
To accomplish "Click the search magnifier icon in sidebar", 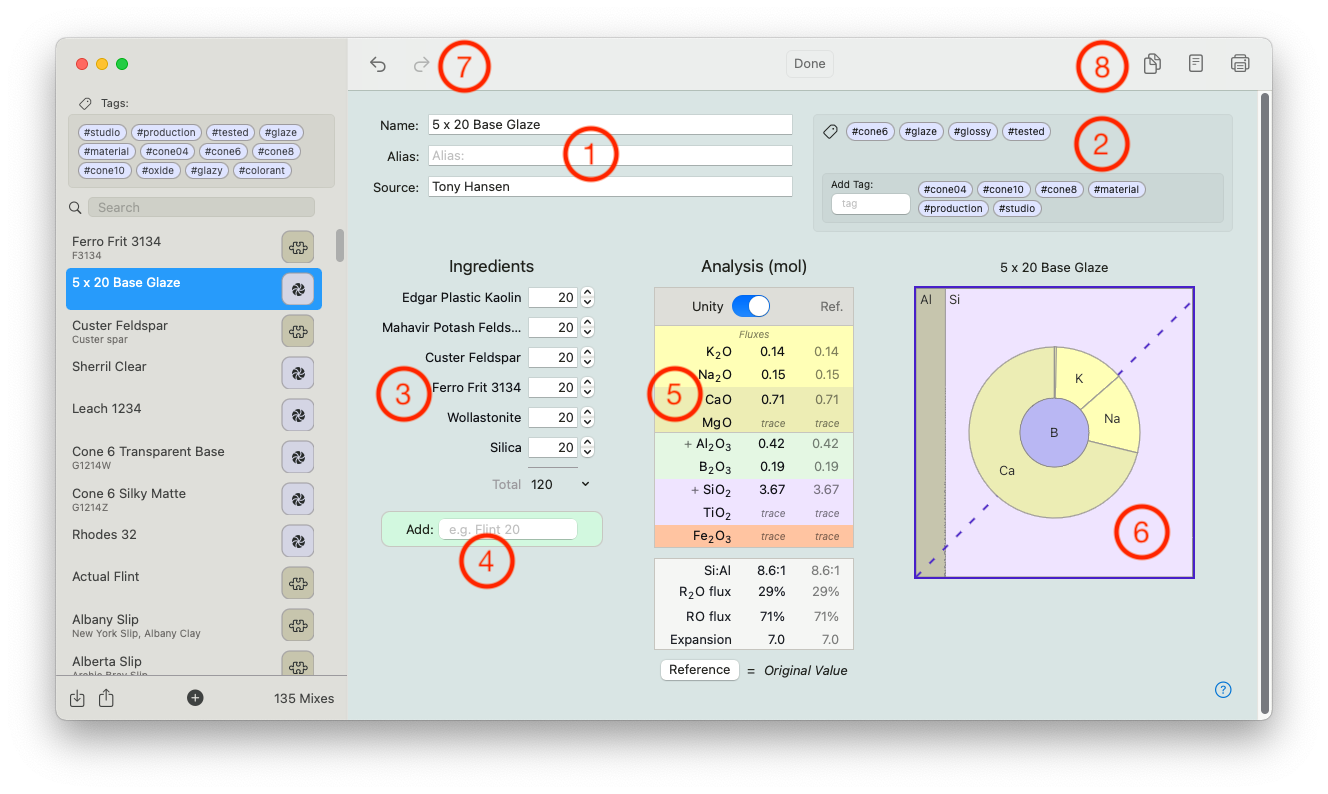I will 75,208.
